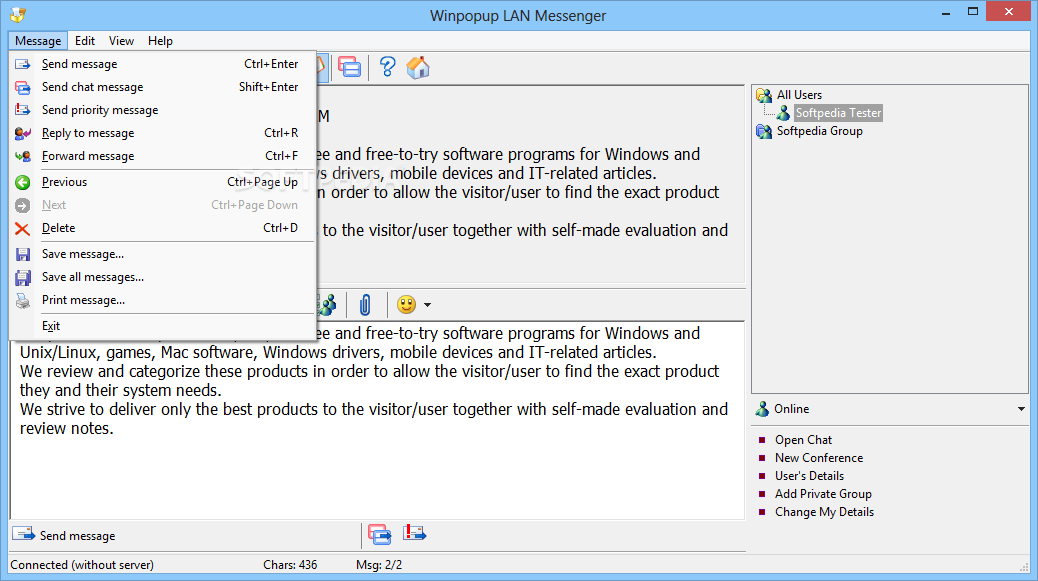Select Delete in Message menu
Image resolution: width=1038 pixels, height=581 pixels.
pos(164,228)
